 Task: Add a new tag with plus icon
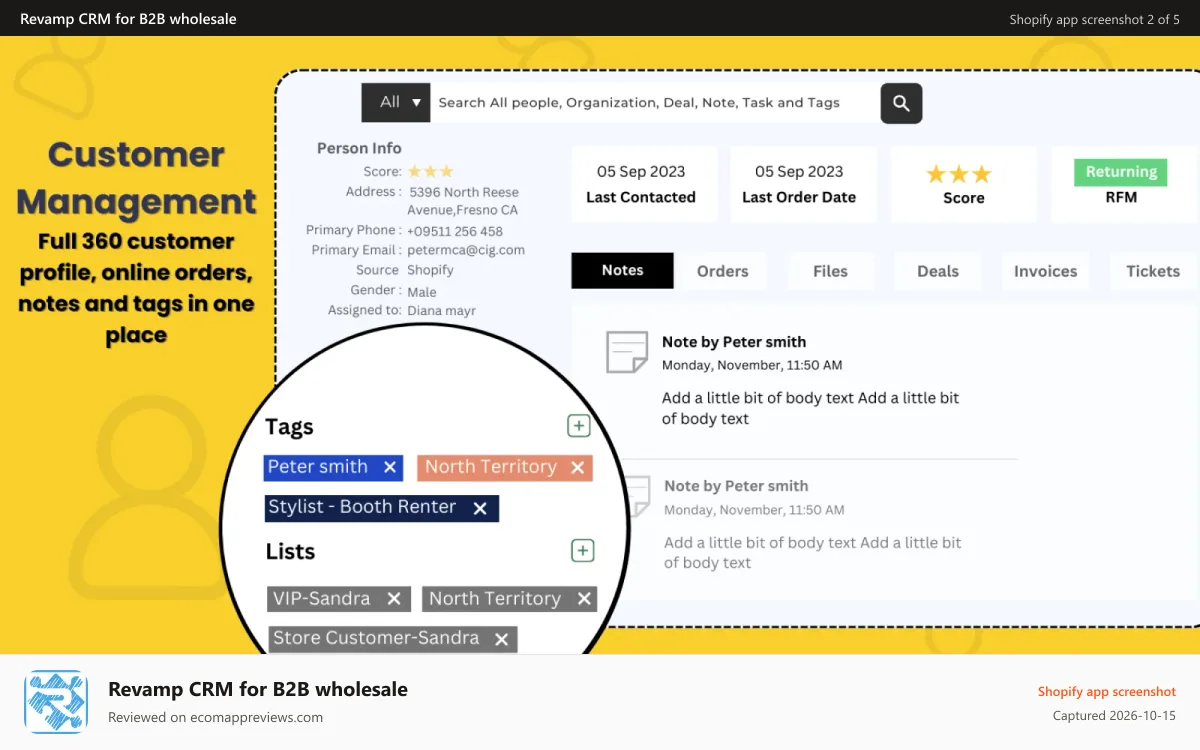coord(578,426)
